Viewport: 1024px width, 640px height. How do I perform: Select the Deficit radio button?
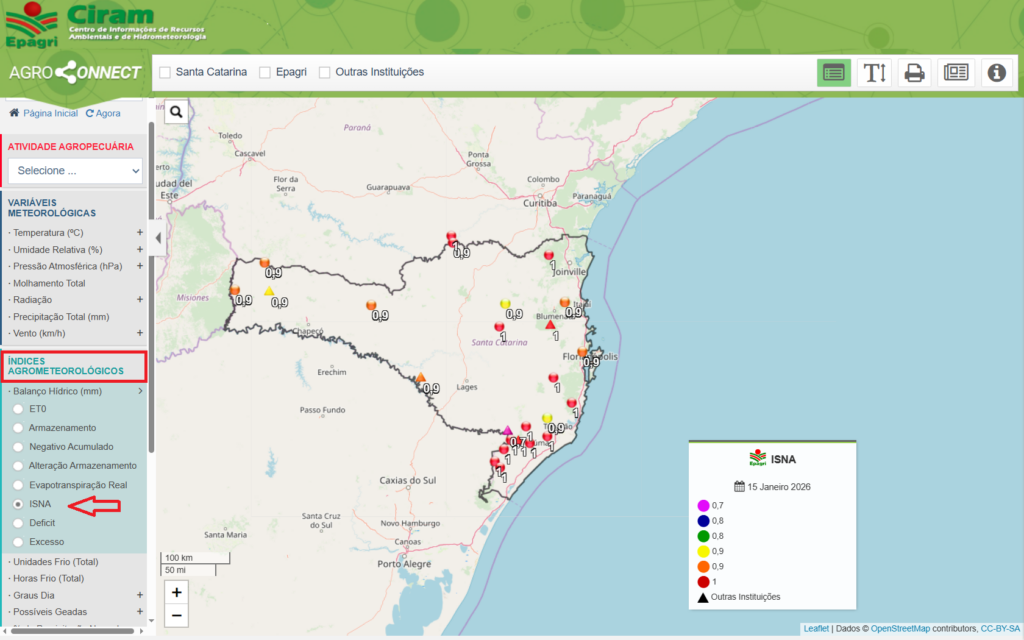(x=18, y=523)
